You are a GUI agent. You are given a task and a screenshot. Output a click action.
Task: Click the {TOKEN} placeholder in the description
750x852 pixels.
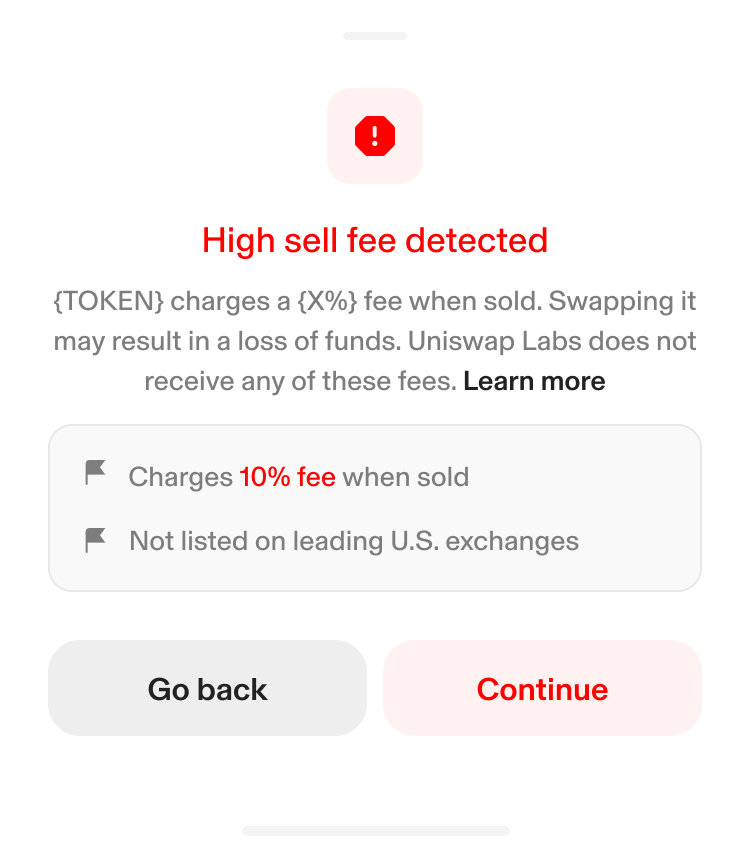click(107, 301)
